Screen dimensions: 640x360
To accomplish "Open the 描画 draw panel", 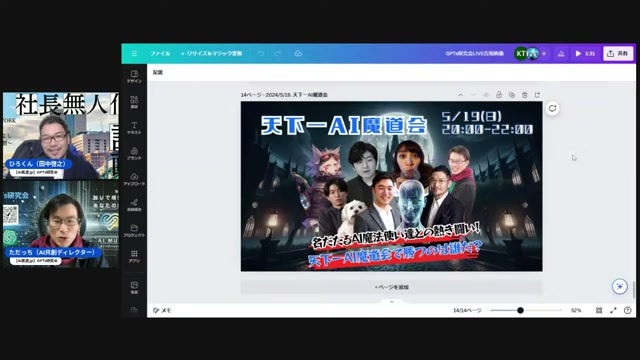I will click(134, 205).
